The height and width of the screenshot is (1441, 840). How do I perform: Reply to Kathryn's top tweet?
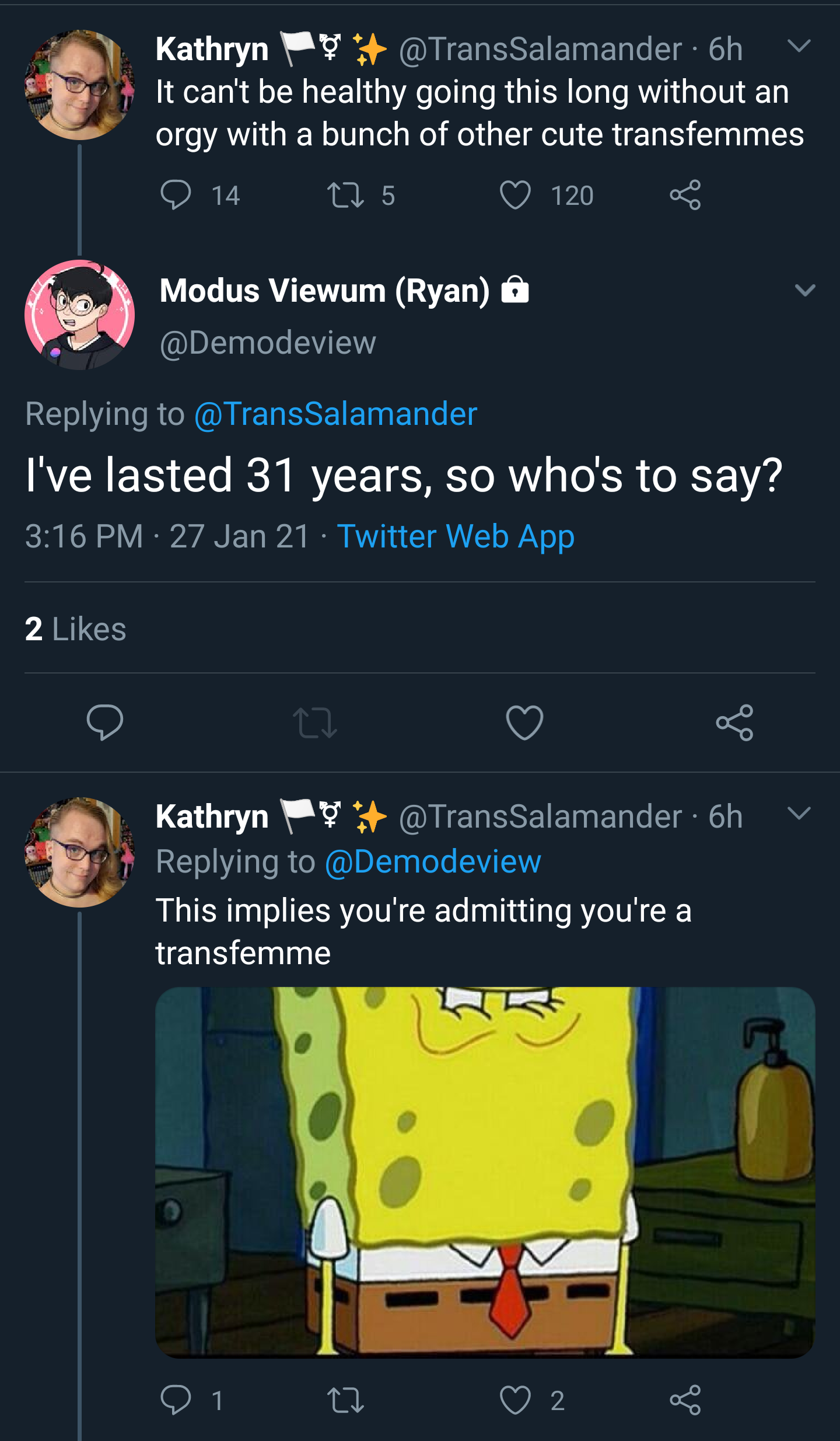(x=175, y=195)
